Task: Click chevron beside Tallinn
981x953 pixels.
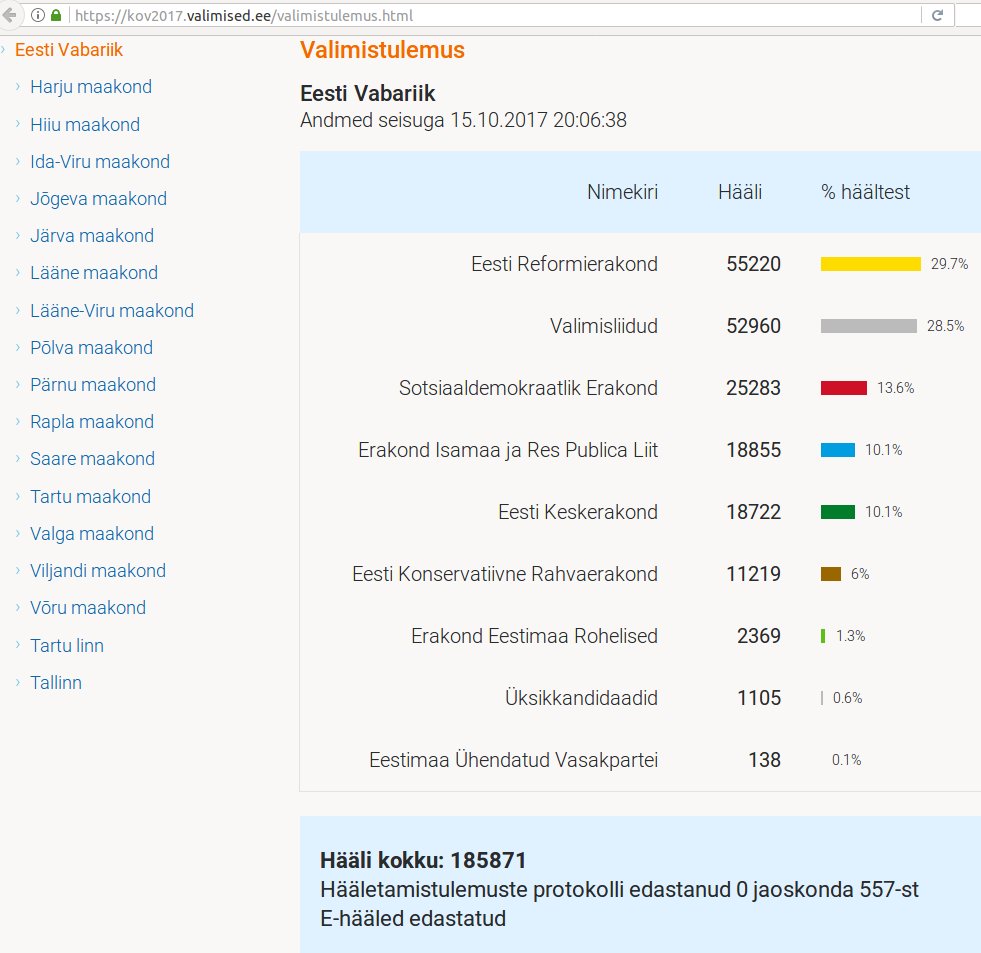Action: point(18,683)
